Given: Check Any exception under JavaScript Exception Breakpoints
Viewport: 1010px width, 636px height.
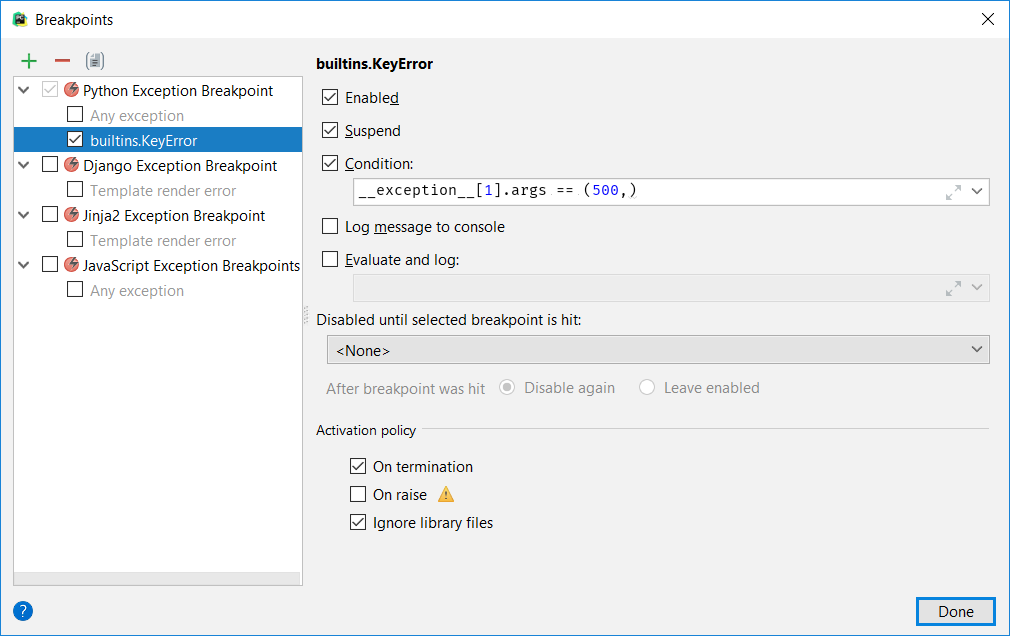Looking at the screenshot, I should coord(75,289).
